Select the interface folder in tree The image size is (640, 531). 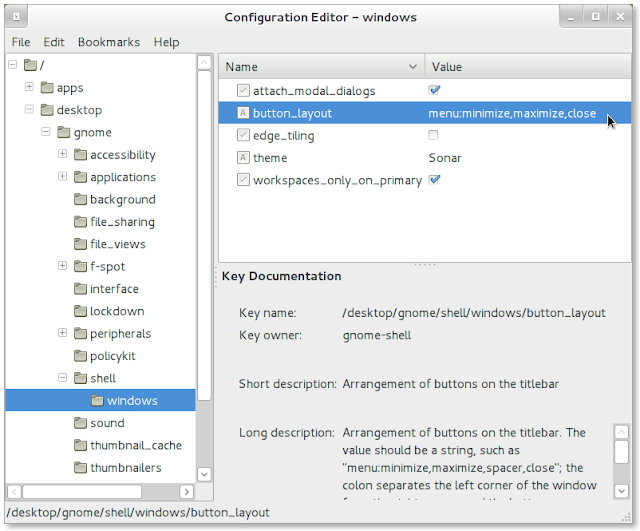point(114,289)
